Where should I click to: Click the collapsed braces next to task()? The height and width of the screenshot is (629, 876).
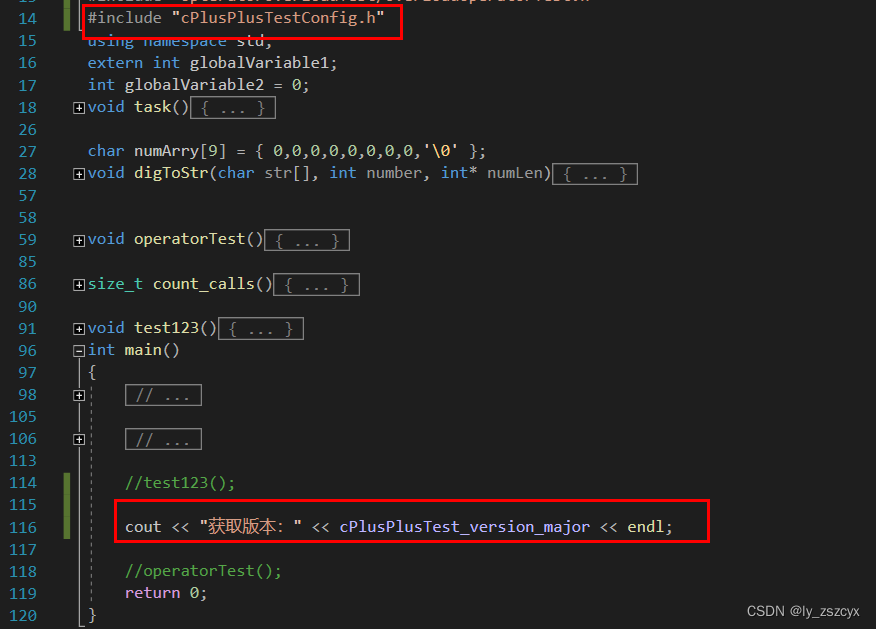click(232, 107)
